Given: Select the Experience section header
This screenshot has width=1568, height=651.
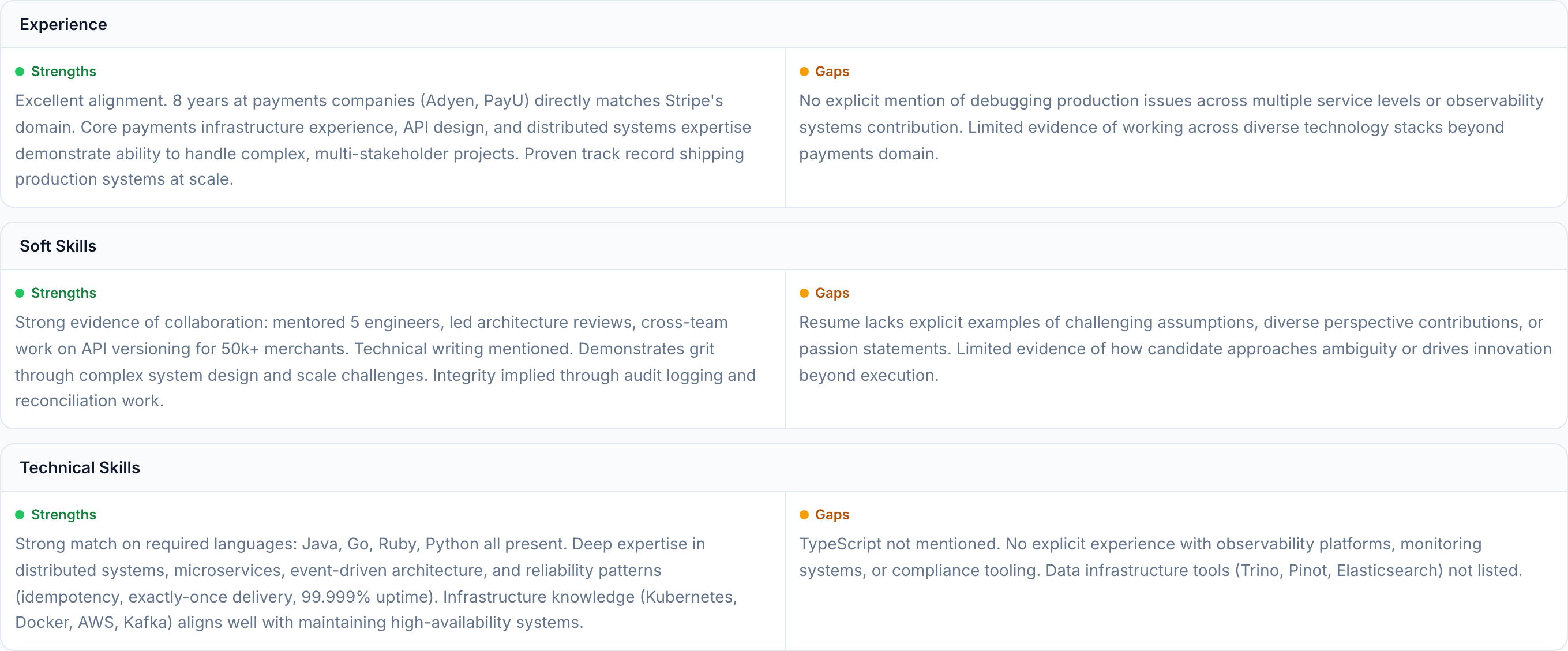Looking at the screenshot, I should pos(63,24).
